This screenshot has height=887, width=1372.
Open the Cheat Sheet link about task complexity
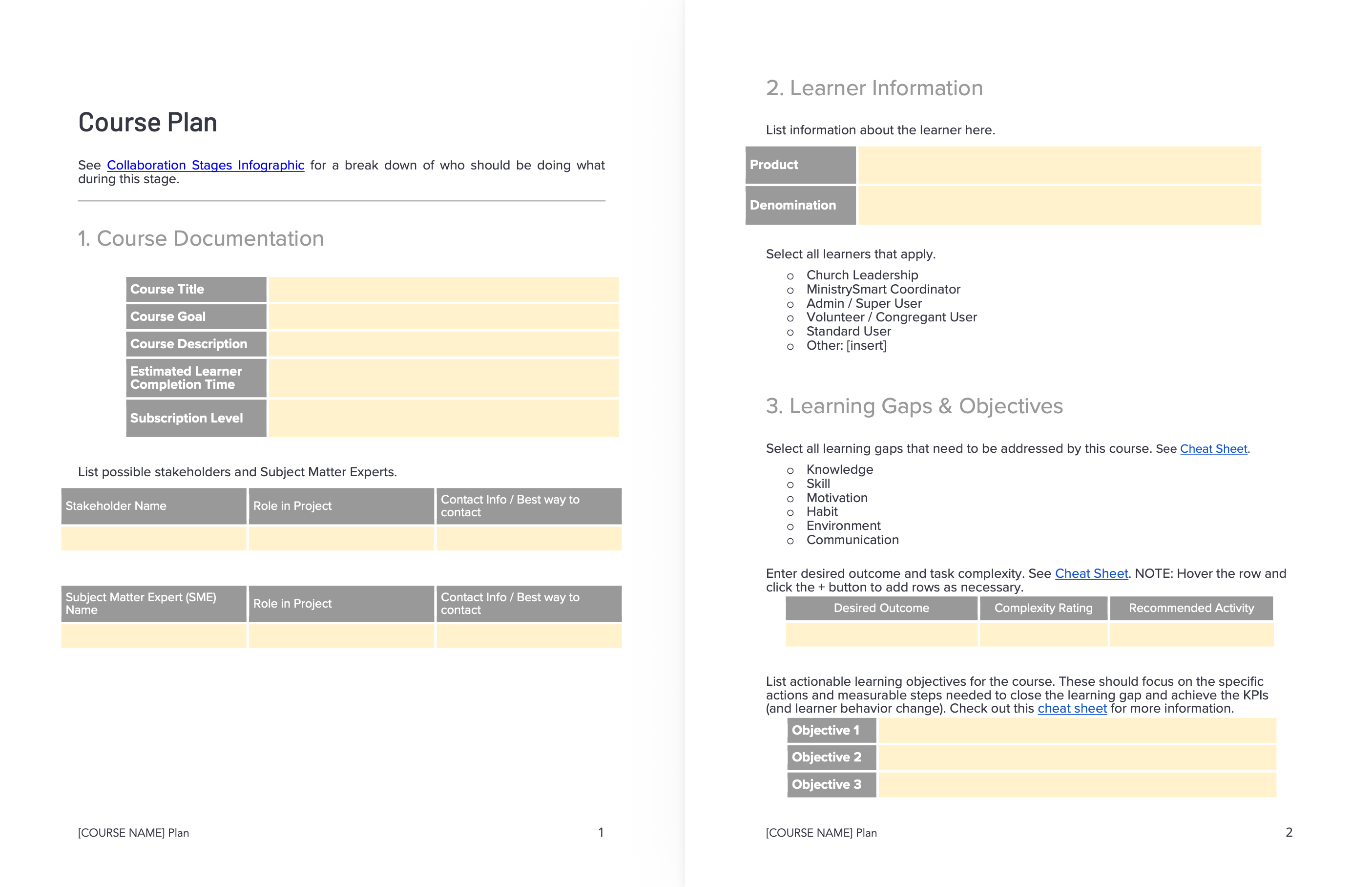(x=1091, y=574)
